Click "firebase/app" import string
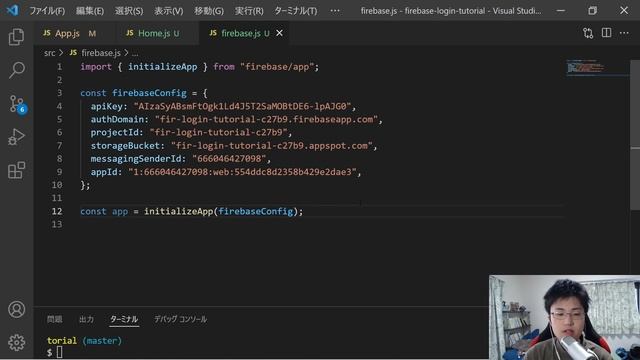The width and height of the screenshot is (640, 360). coord(277,67)
